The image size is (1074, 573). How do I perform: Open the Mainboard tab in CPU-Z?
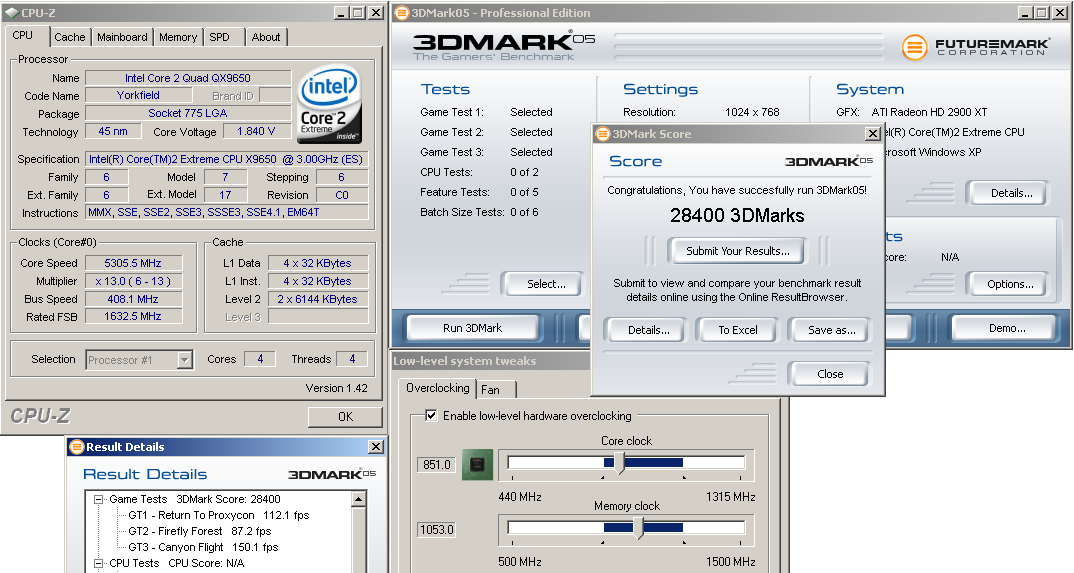122,37
